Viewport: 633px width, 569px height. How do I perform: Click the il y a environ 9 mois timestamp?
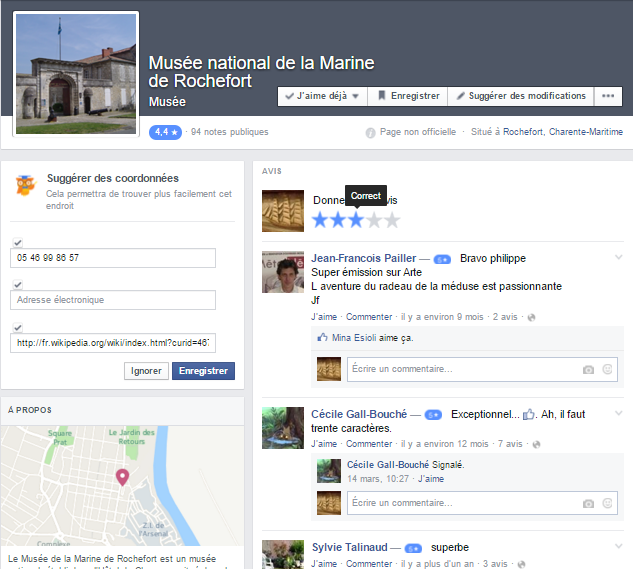point(442,317)
